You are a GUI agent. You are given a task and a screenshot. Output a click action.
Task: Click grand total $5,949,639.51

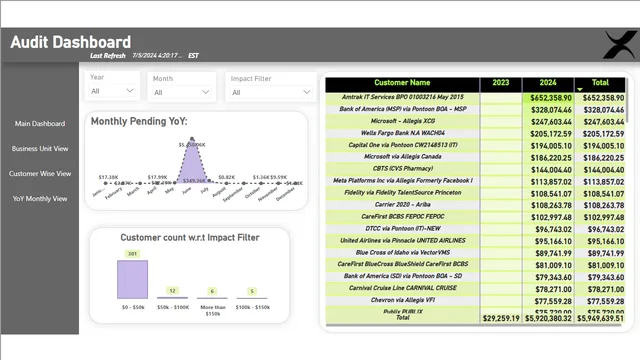click(600, 318)
